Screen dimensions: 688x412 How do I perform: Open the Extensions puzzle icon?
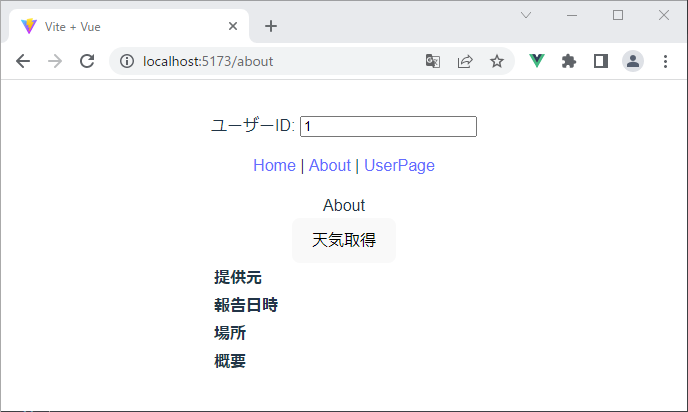point(569,61)
